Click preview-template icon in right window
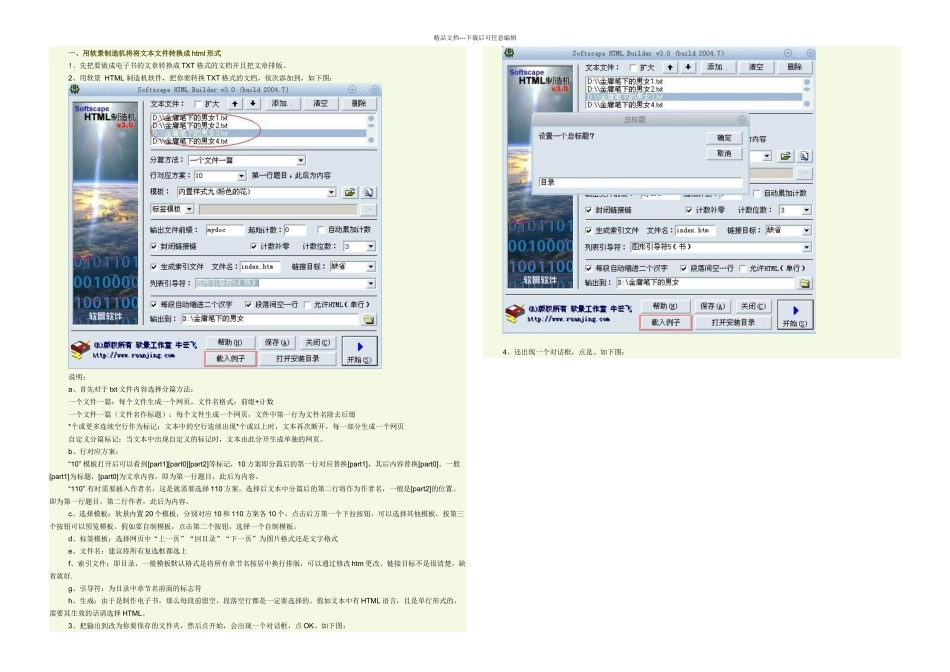 tap(804, 156)
